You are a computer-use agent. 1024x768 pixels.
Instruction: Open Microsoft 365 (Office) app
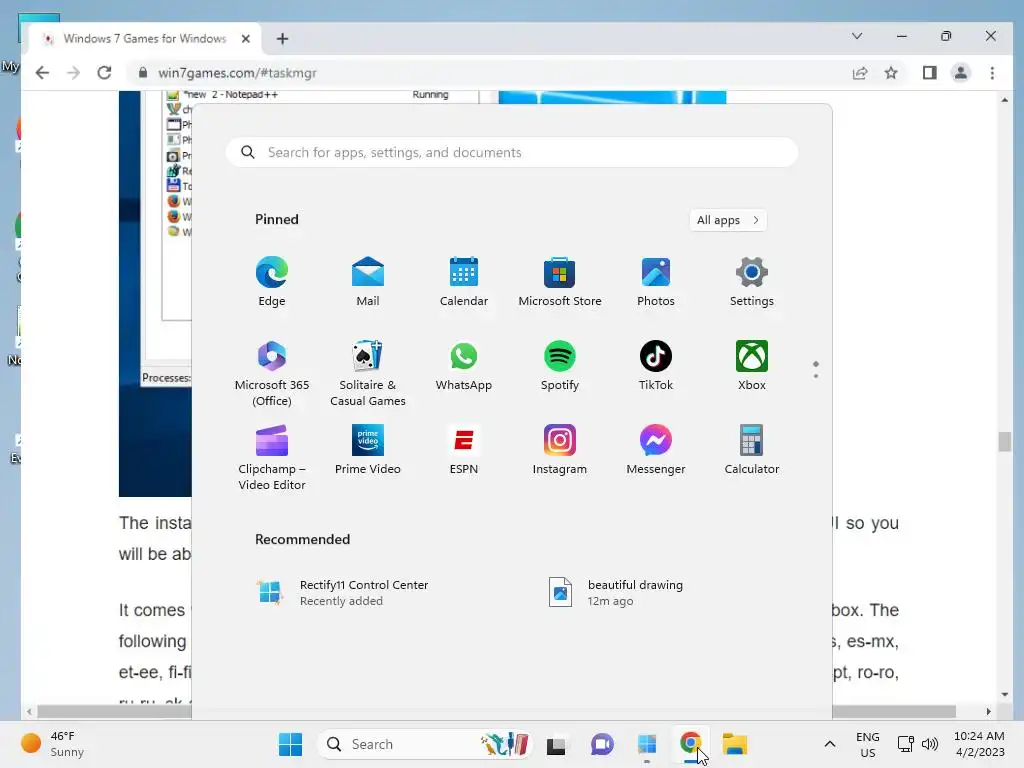(x=272, y=373)
